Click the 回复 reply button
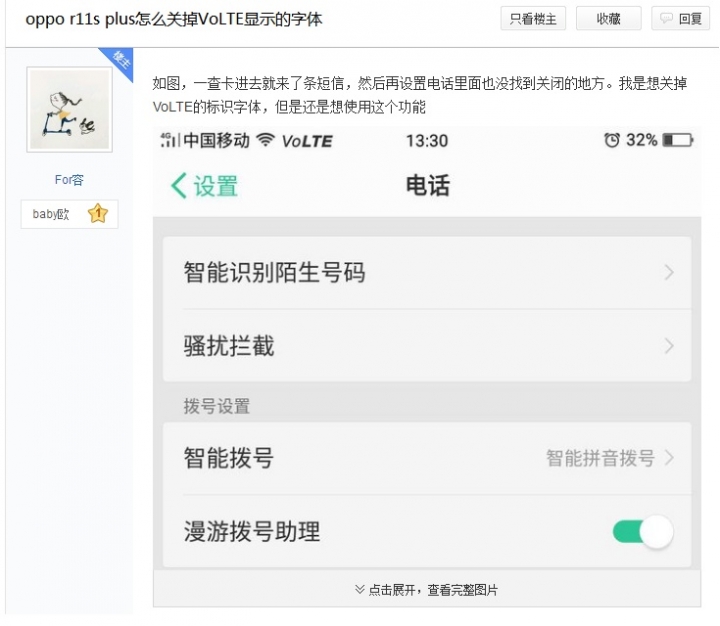The width and height of the screenshot is (720, 626). tap(681, 18)
